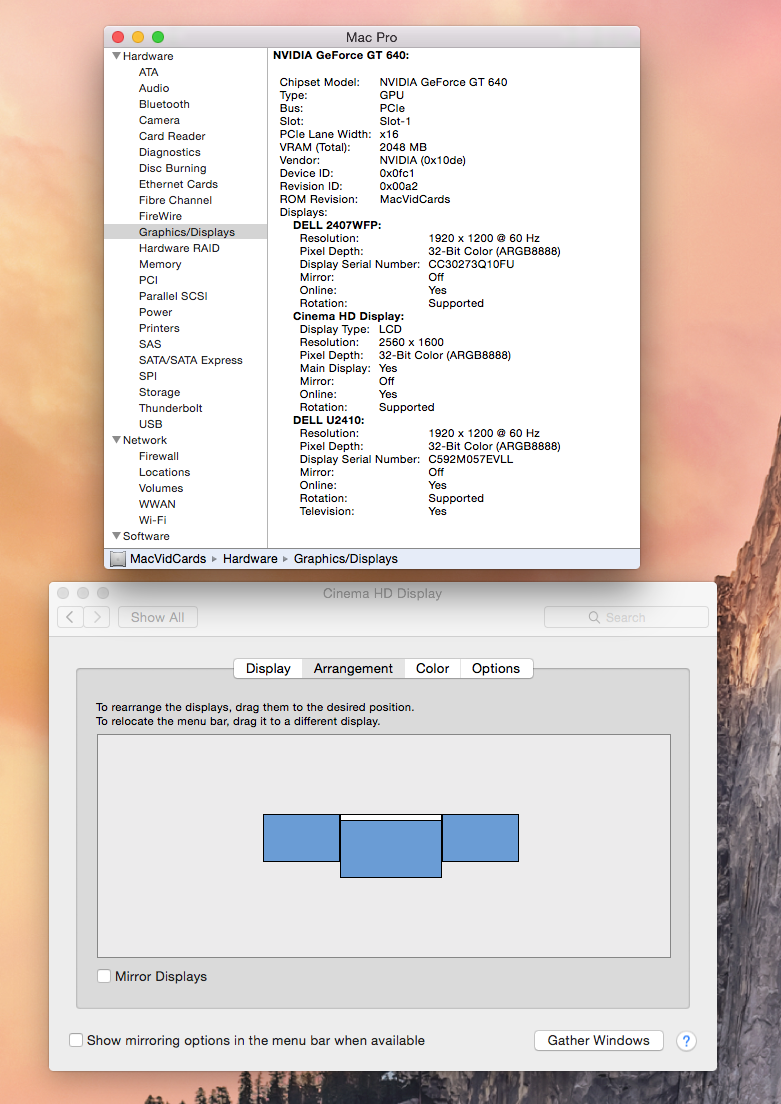Select the Arrangement tab
The width and height of the screenshot is (781, 1104).
[354, 669]
